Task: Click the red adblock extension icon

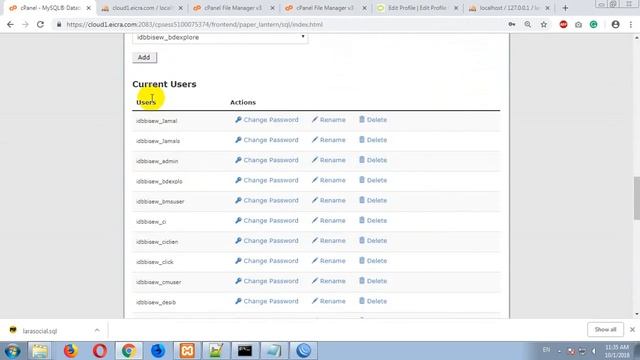Action: [x=563, y=24]
